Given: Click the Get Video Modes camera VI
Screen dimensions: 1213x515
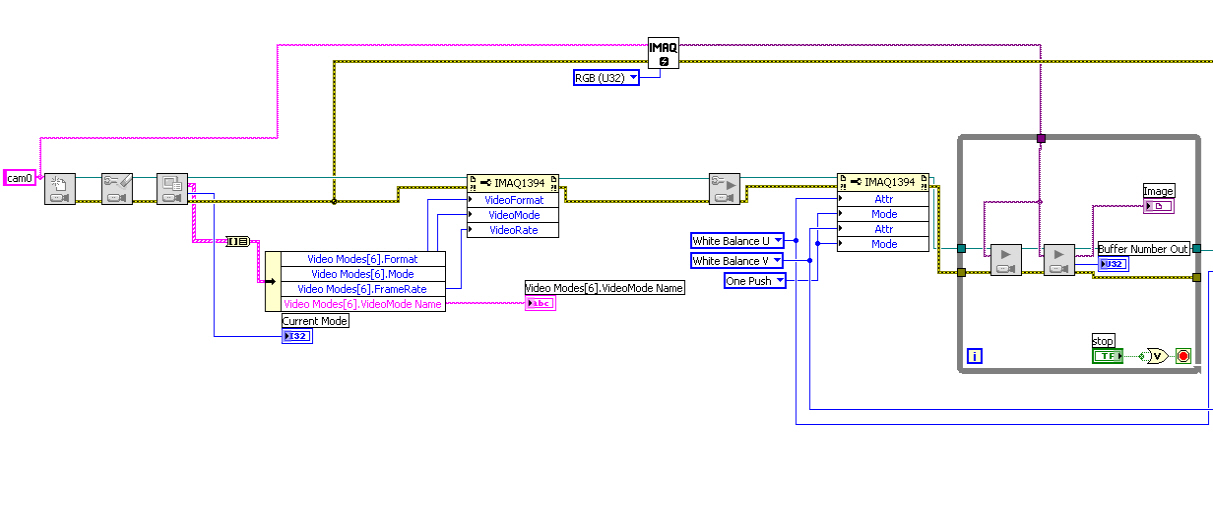Looking at the screenshot, I should pos(172,189).
